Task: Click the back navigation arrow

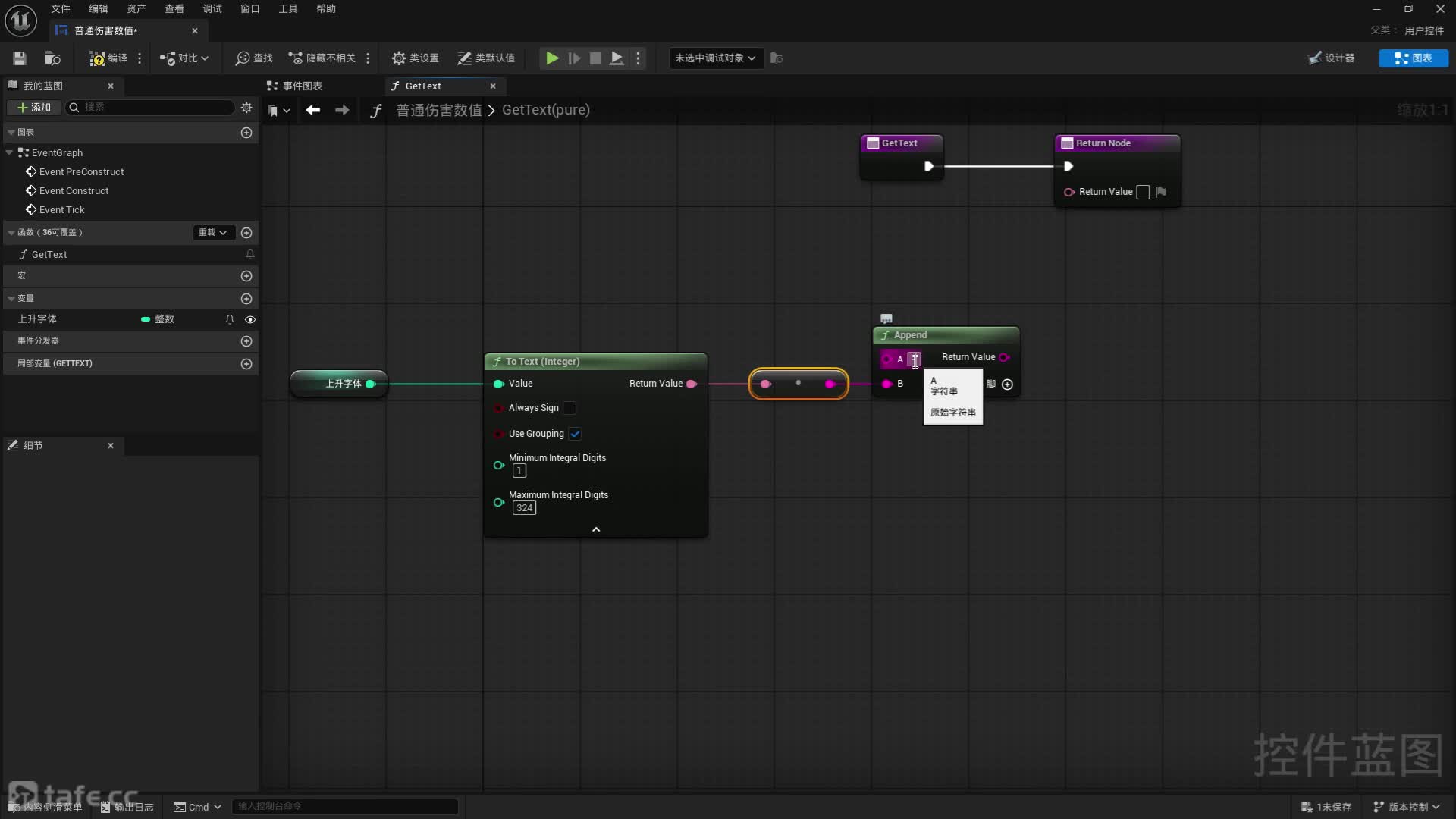Action: tap(312, 110)
